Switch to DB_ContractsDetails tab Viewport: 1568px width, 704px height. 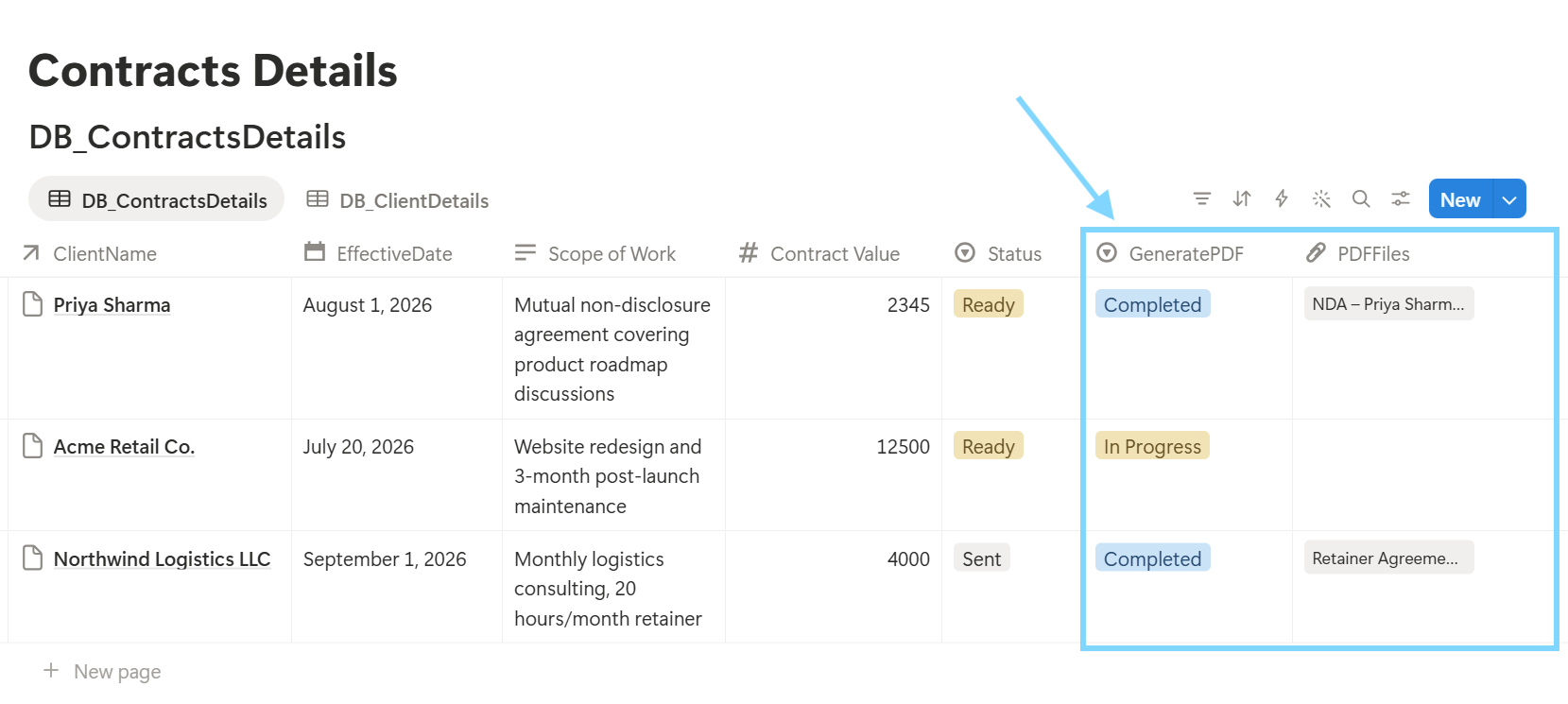[x=157, y=199]
